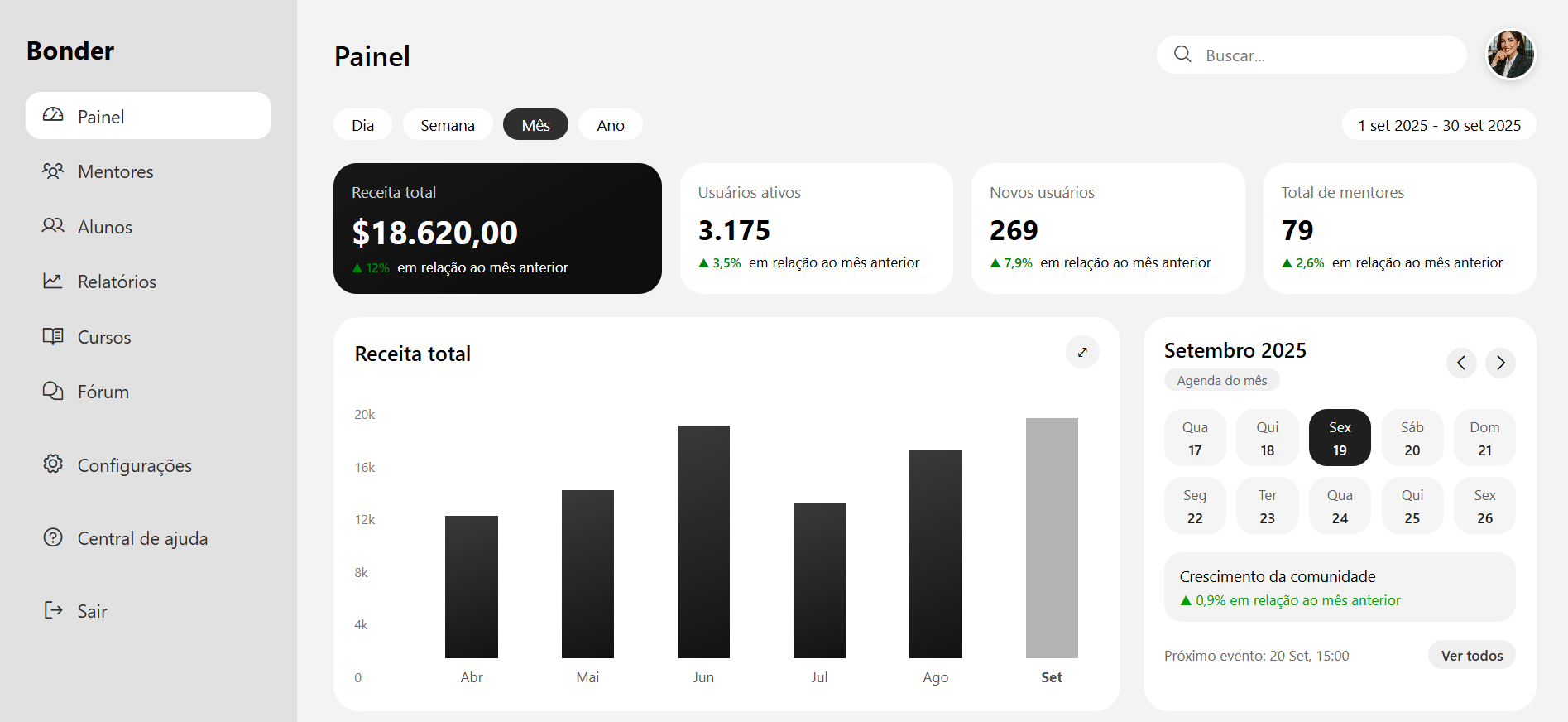Image resolution: width=1568 pixels, height=722 pixels.
Task: Open Alunos via its people icon
Action: tap(53, 226)
